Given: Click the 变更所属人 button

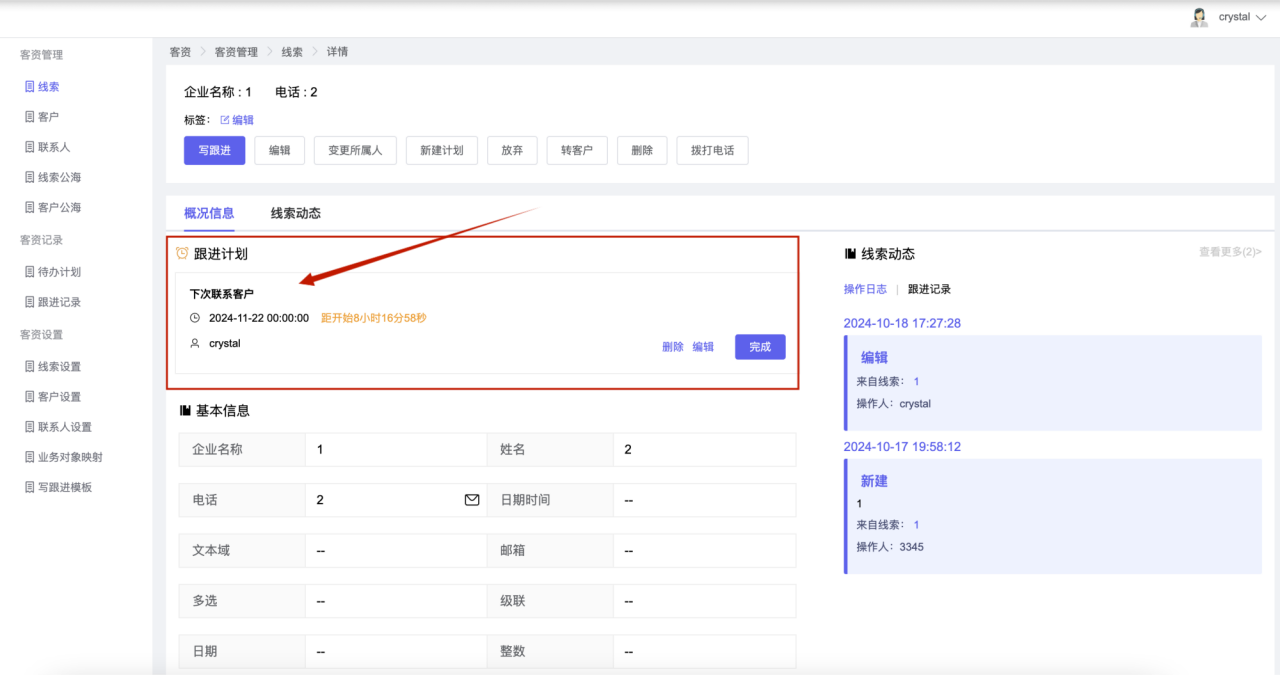Looking at the screenshot, I should (x=355, y=150).
